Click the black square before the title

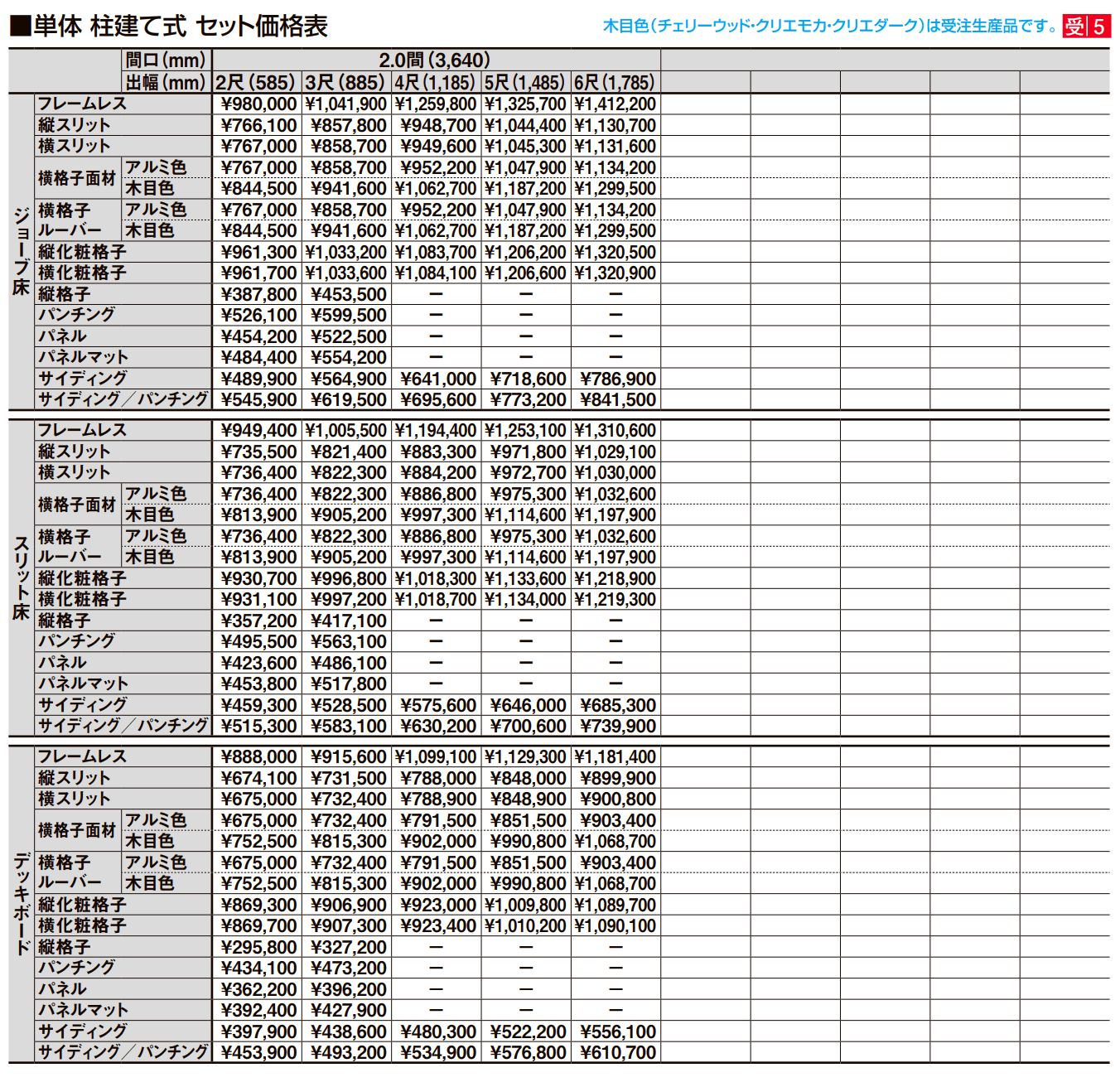[20, 27]
